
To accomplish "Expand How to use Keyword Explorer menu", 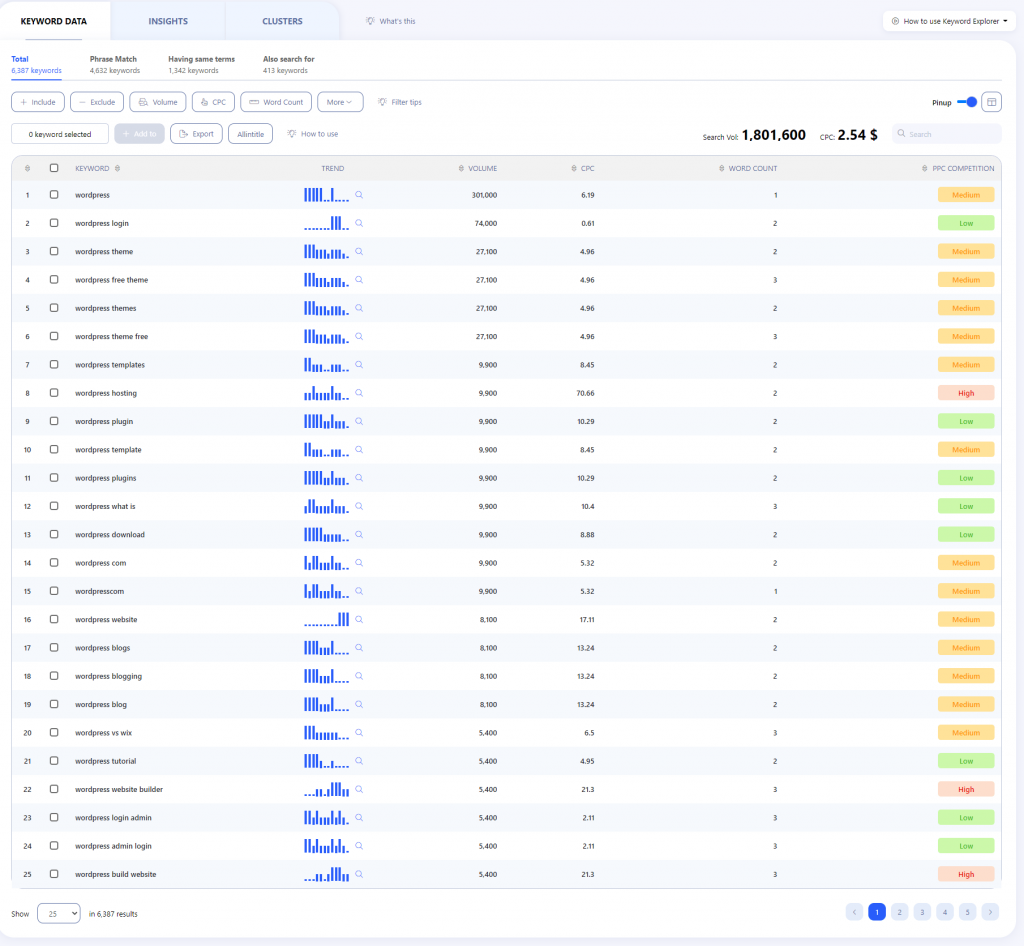I will [949, 21].
